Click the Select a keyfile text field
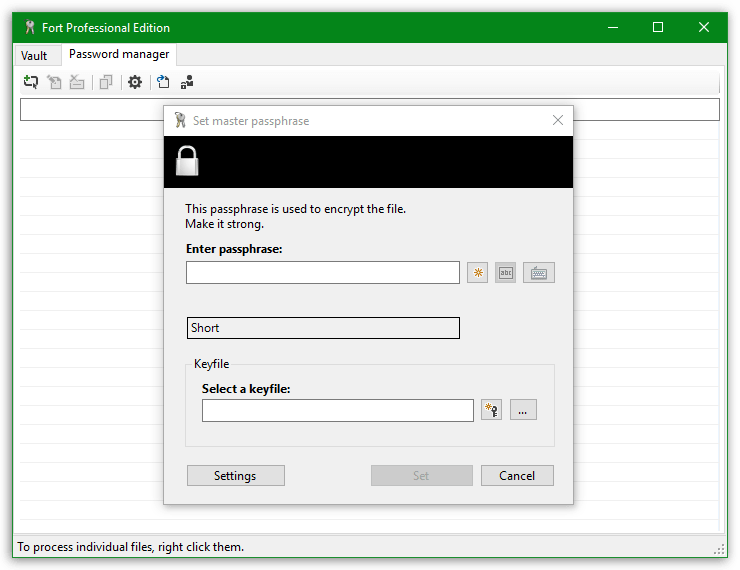Screen dimensions: 740x570 (x=337, y=410)
